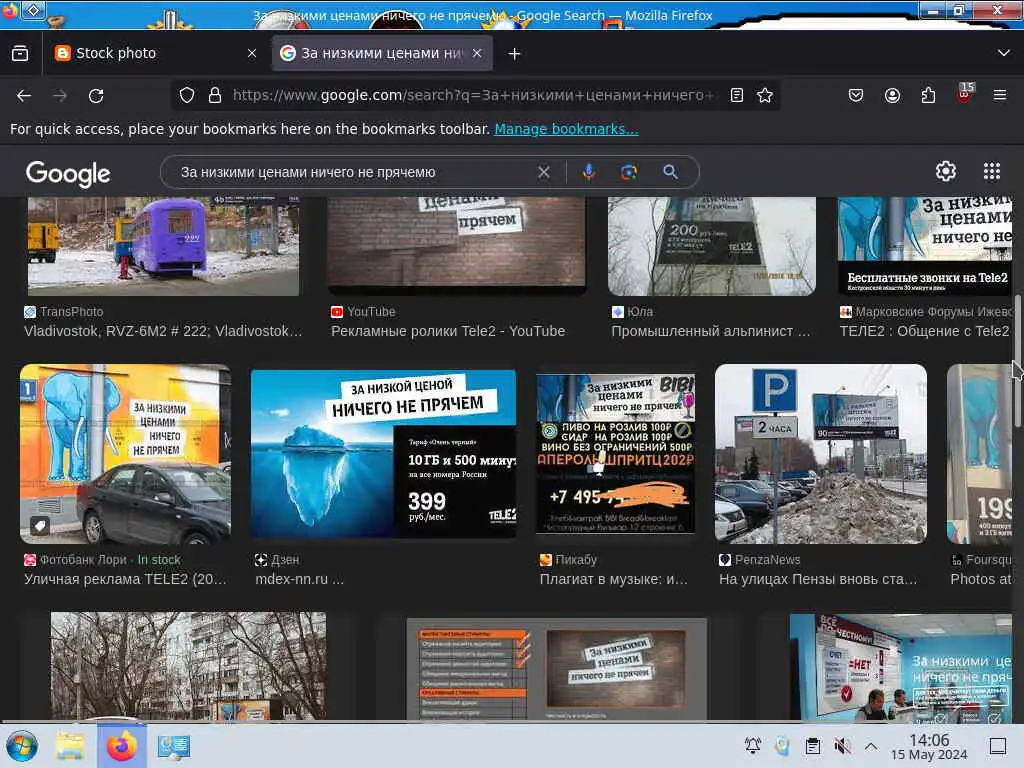This screenshot has height=768, width=1024.
Task: Open Плагиат в музыке result title
Action: (x=614, y=579)
